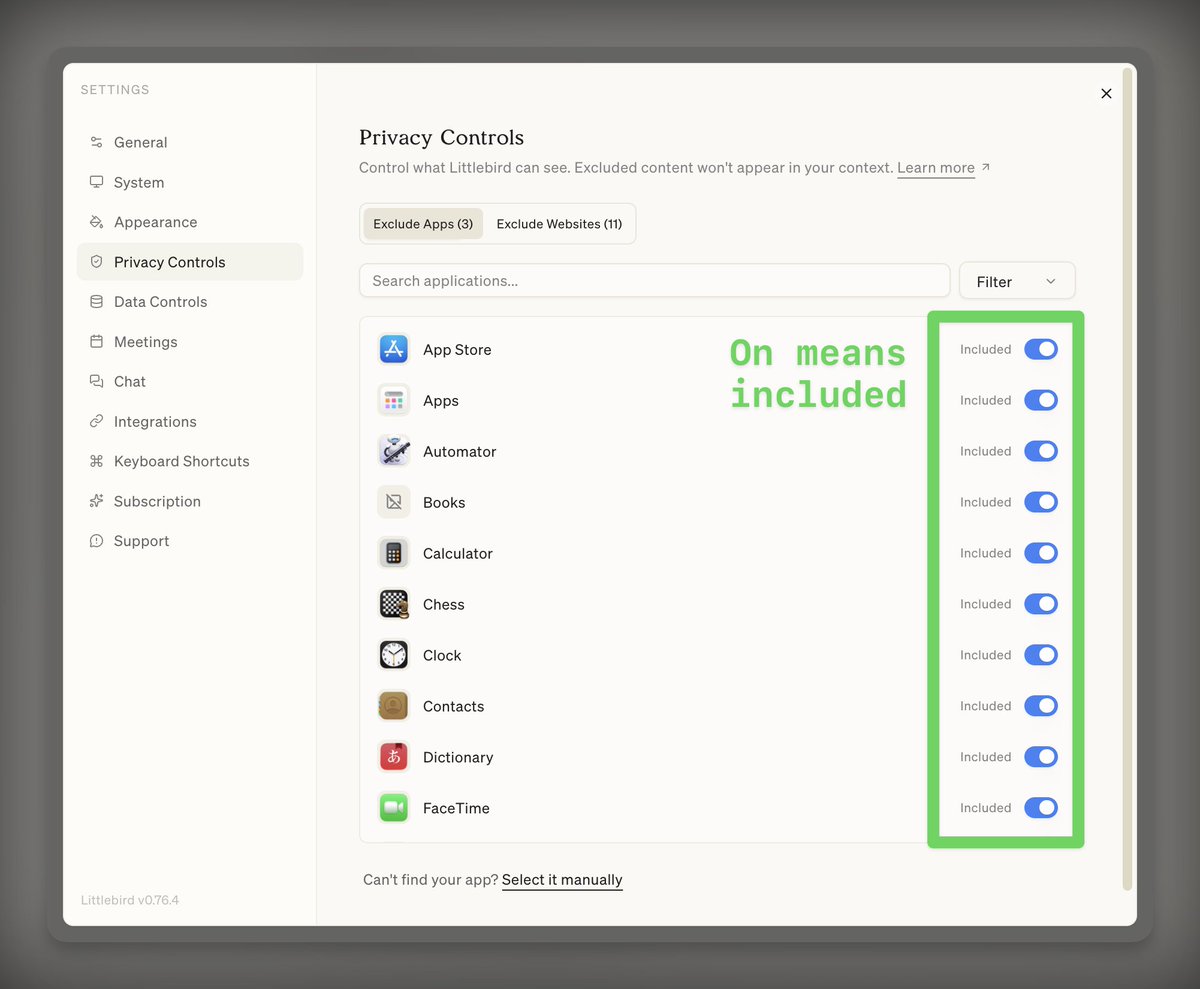Click the Littlebird v0.76.4 version text
This screenshot has width=1200, height=989.
pos(130,900)
